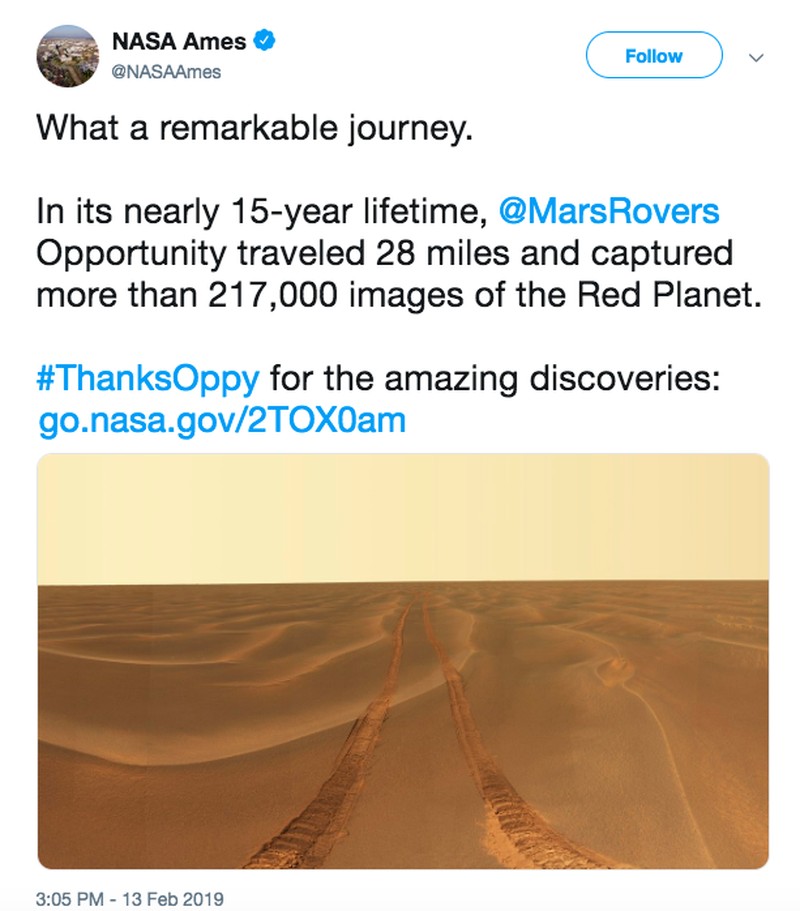Open the NASA Ames profile avatar
The image size is (800, 911).
pyautogui.click(x=67, y=56)
